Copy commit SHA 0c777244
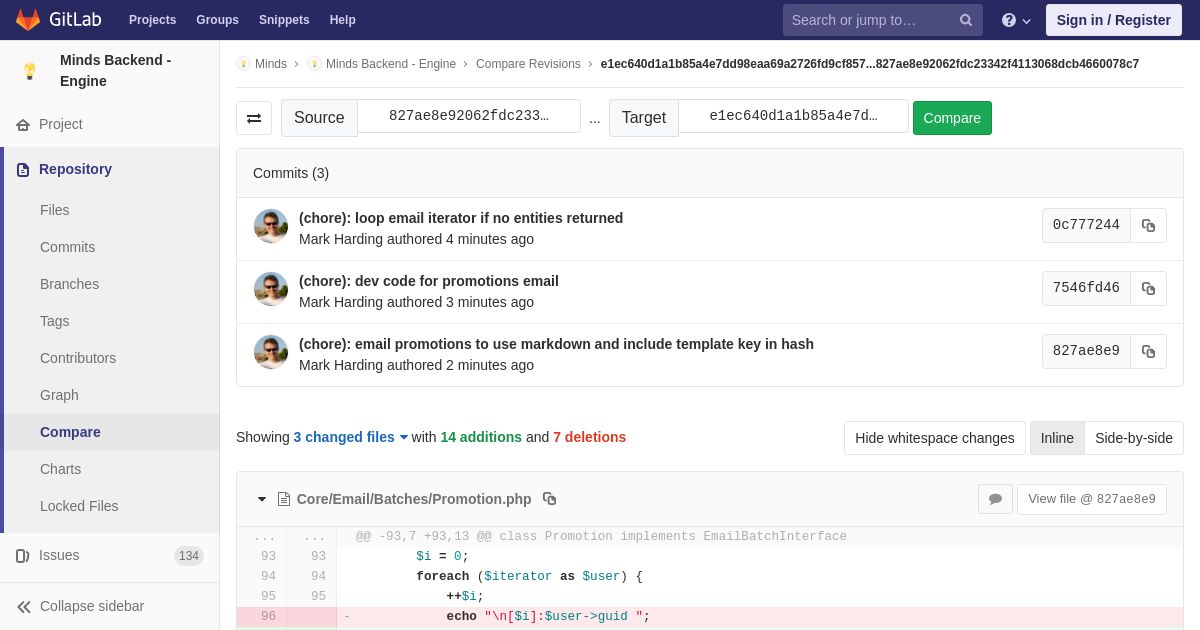The height and width of the screenshot is (630, 1200). tap(1148, 225)
